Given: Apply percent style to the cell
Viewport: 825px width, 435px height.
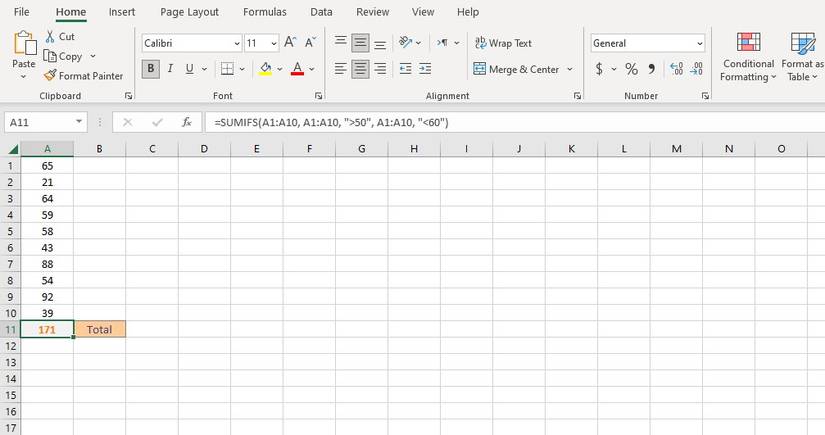Looking at the screenshot, I should [x=631, y=68].
